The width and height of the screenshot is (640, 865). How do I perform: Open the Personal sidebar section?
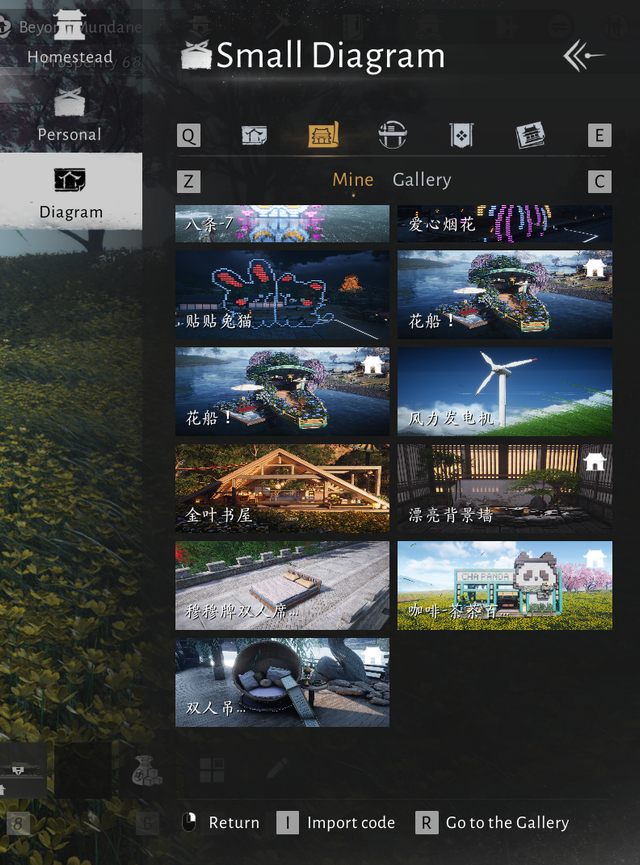(x=70, y=114)
